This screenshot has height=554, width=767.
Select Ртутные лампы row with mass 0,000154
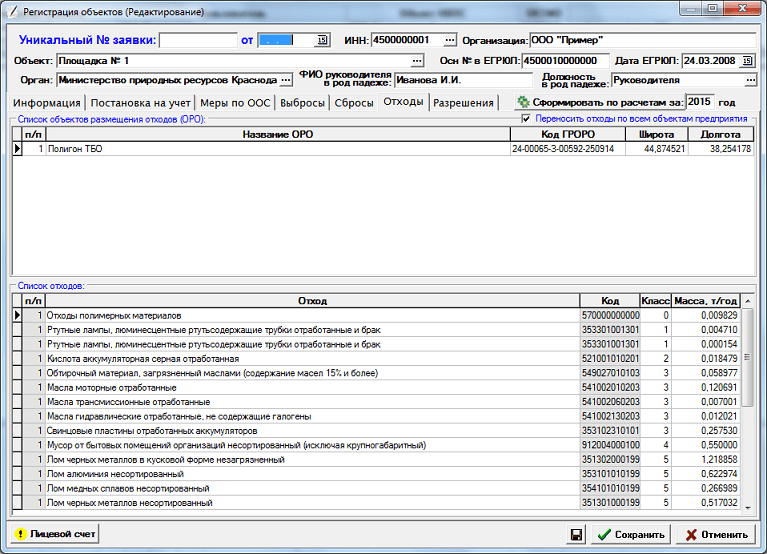click(376, 344)
